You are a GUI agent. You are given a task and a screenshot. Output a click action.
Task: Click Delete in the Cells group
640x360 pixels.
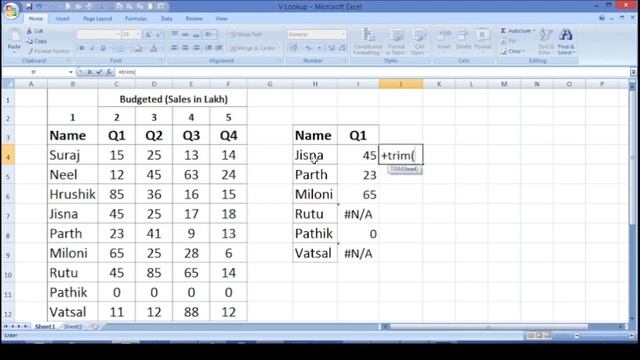463,40
